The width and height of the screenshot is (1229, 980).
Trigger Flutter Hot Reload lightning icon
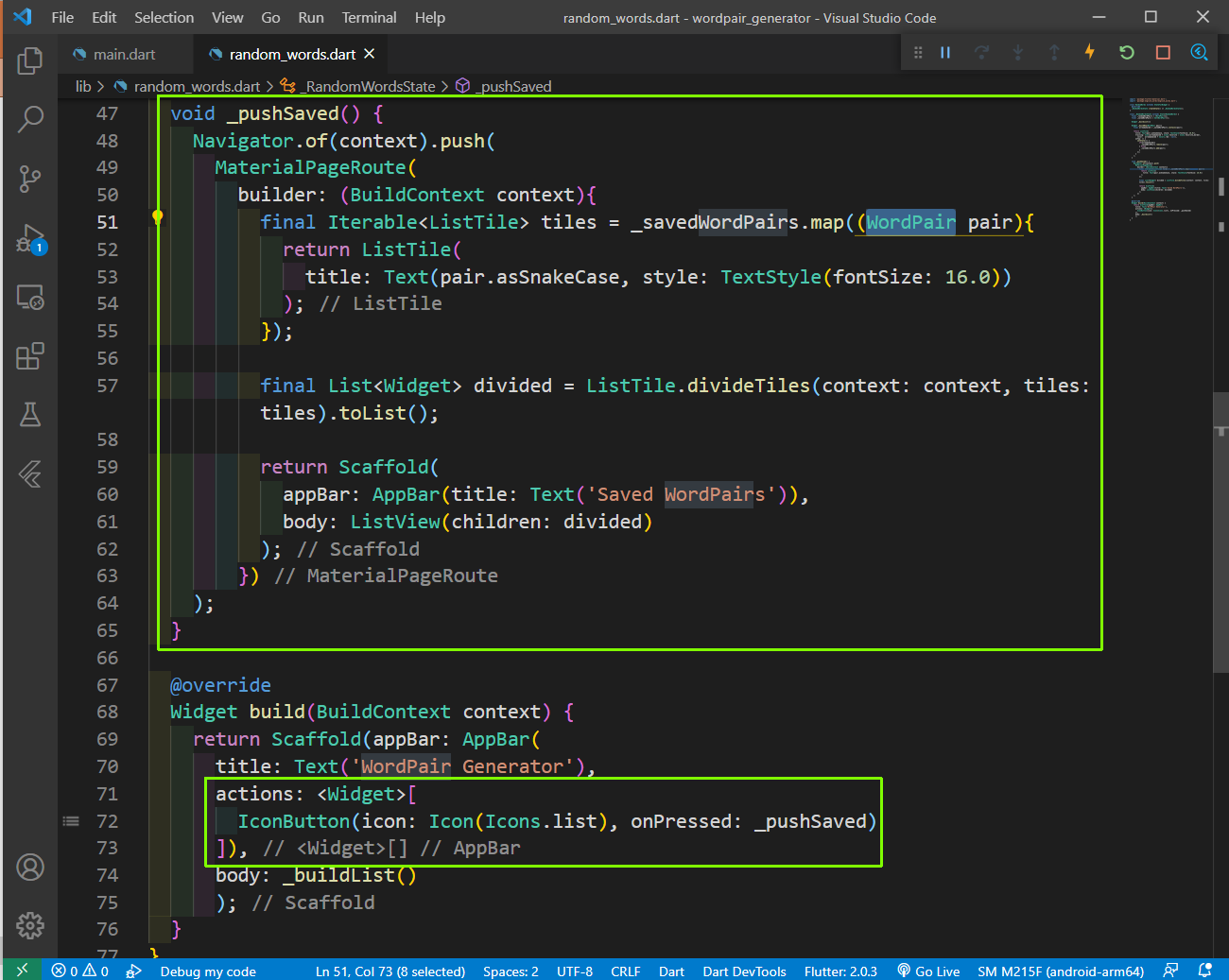1090,52
